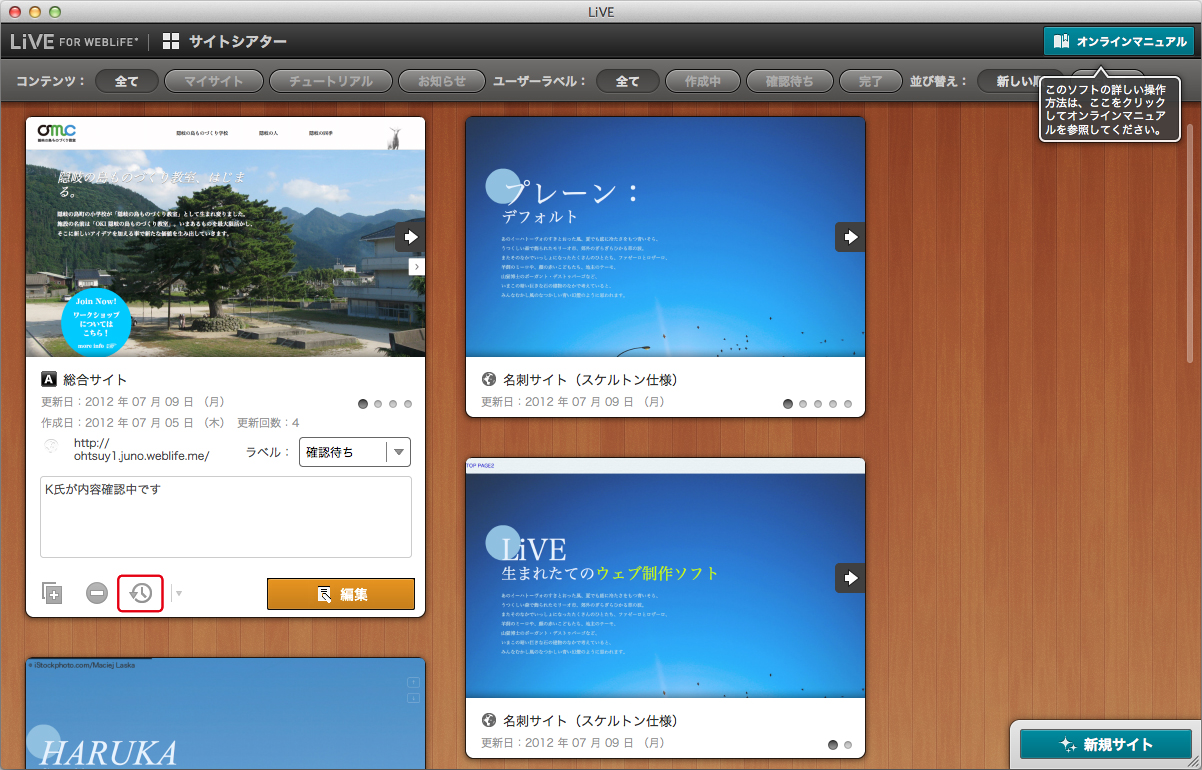Select third page dot of 総合サイト
The width and height of the screenshot is (1202, 770).
coord(393,404)
